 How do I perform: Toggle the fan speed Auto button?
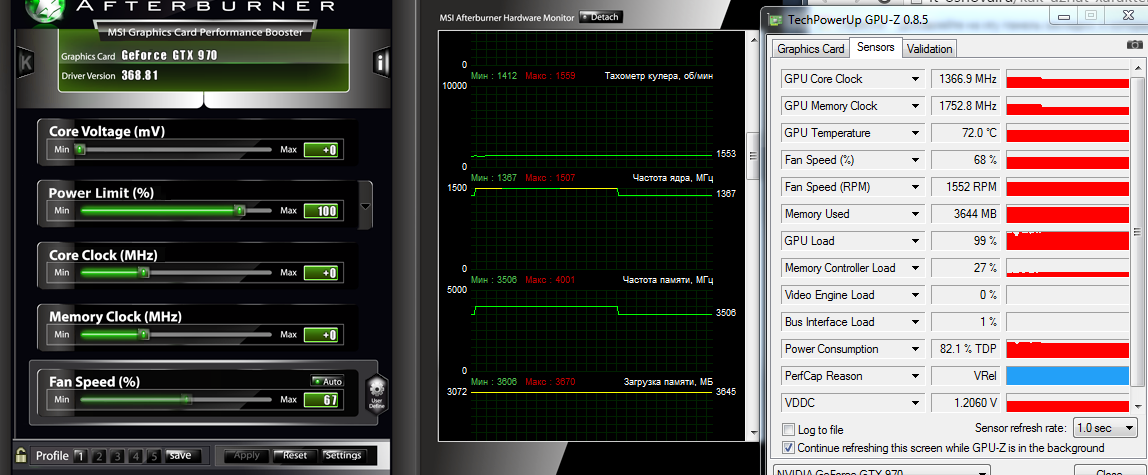(x=327, y=381)
